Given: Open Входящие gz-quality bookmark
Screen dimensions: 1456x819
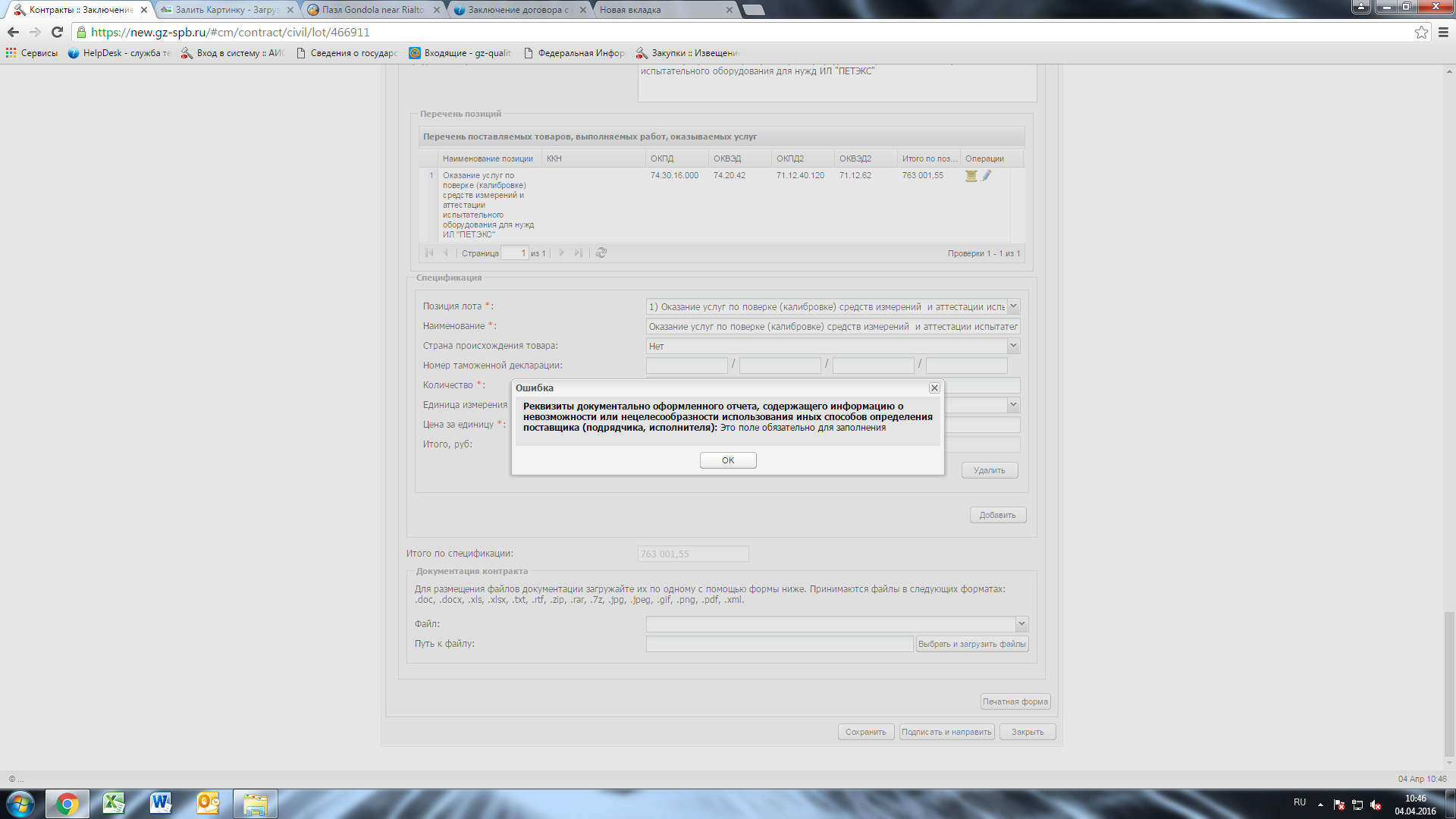Looking at the screenshot, I should (x=460, y=53).
